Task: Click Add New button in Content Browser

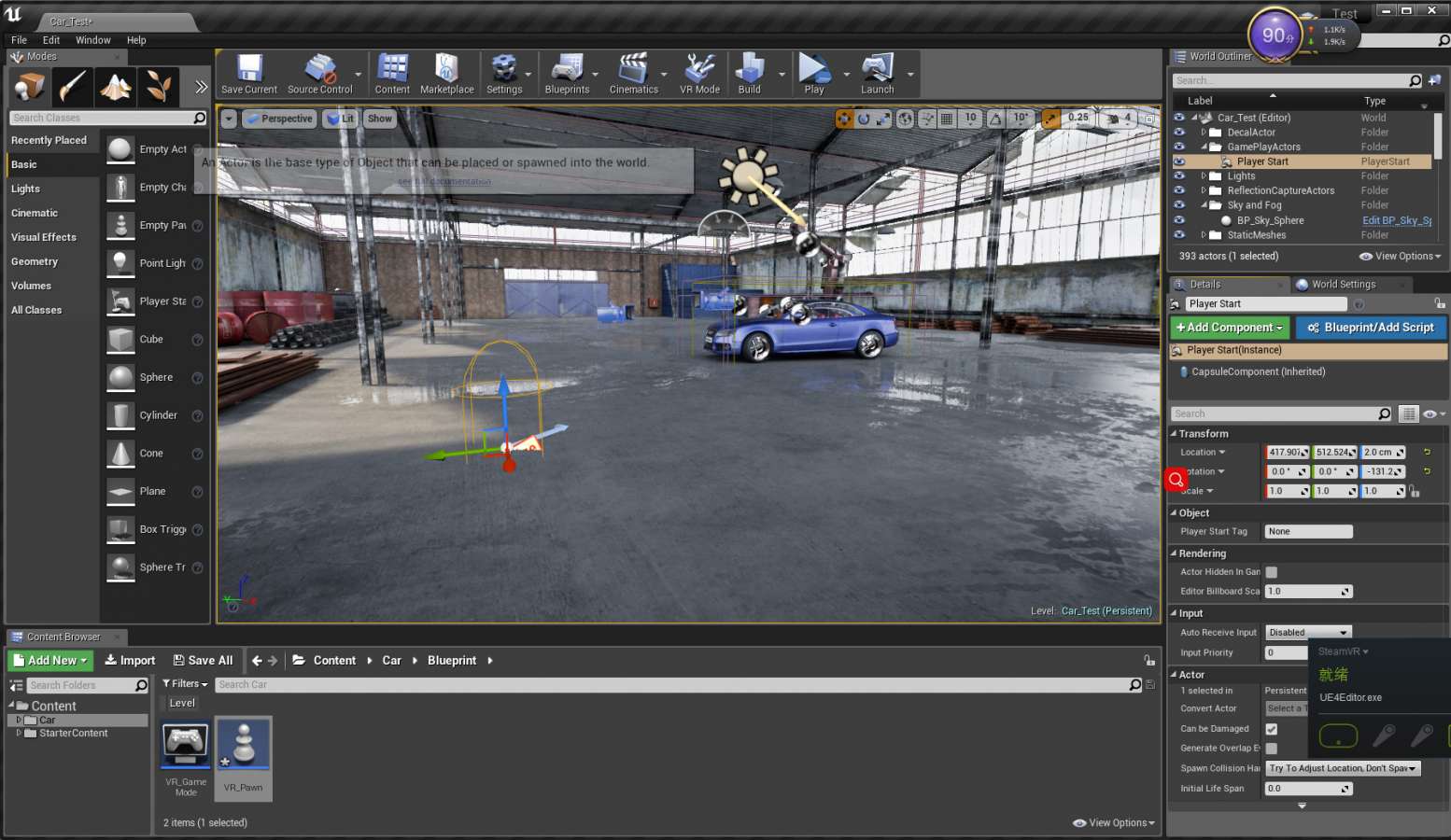Action: 50,661
